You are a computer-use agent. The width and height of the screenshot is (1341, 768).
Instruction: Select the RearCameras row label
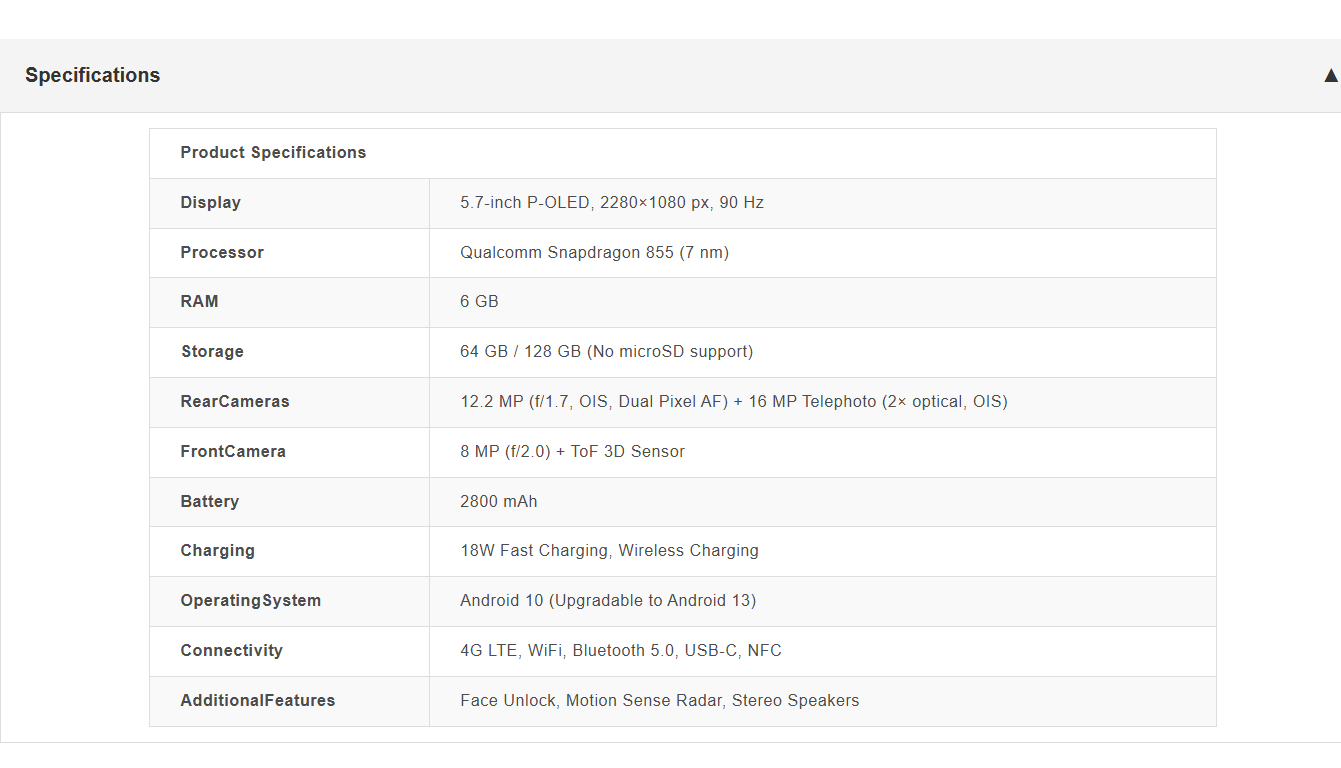(235, 402)
